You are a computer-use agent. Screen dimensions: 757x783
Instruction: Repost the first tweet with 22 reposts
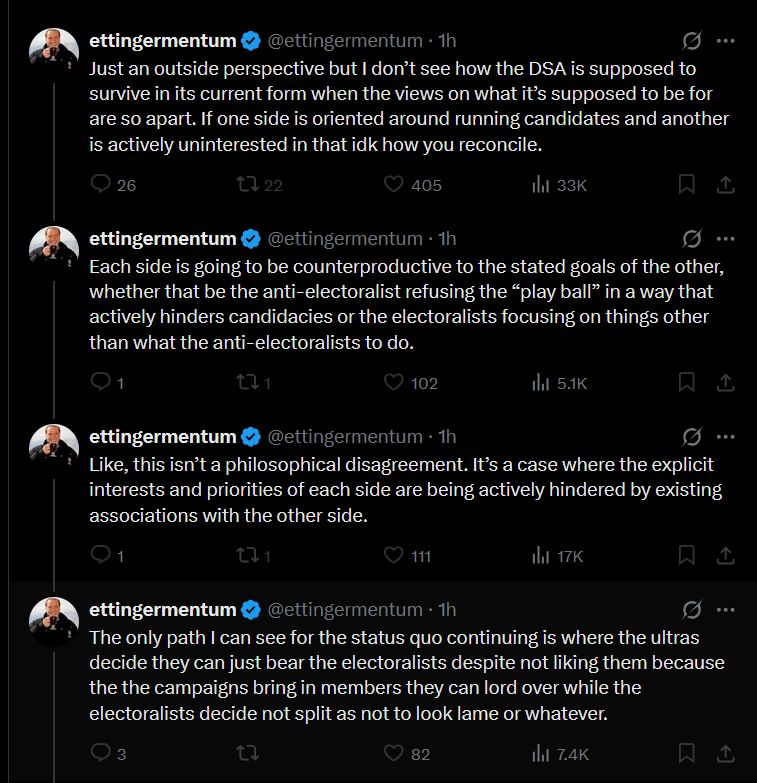coord(247,184)
